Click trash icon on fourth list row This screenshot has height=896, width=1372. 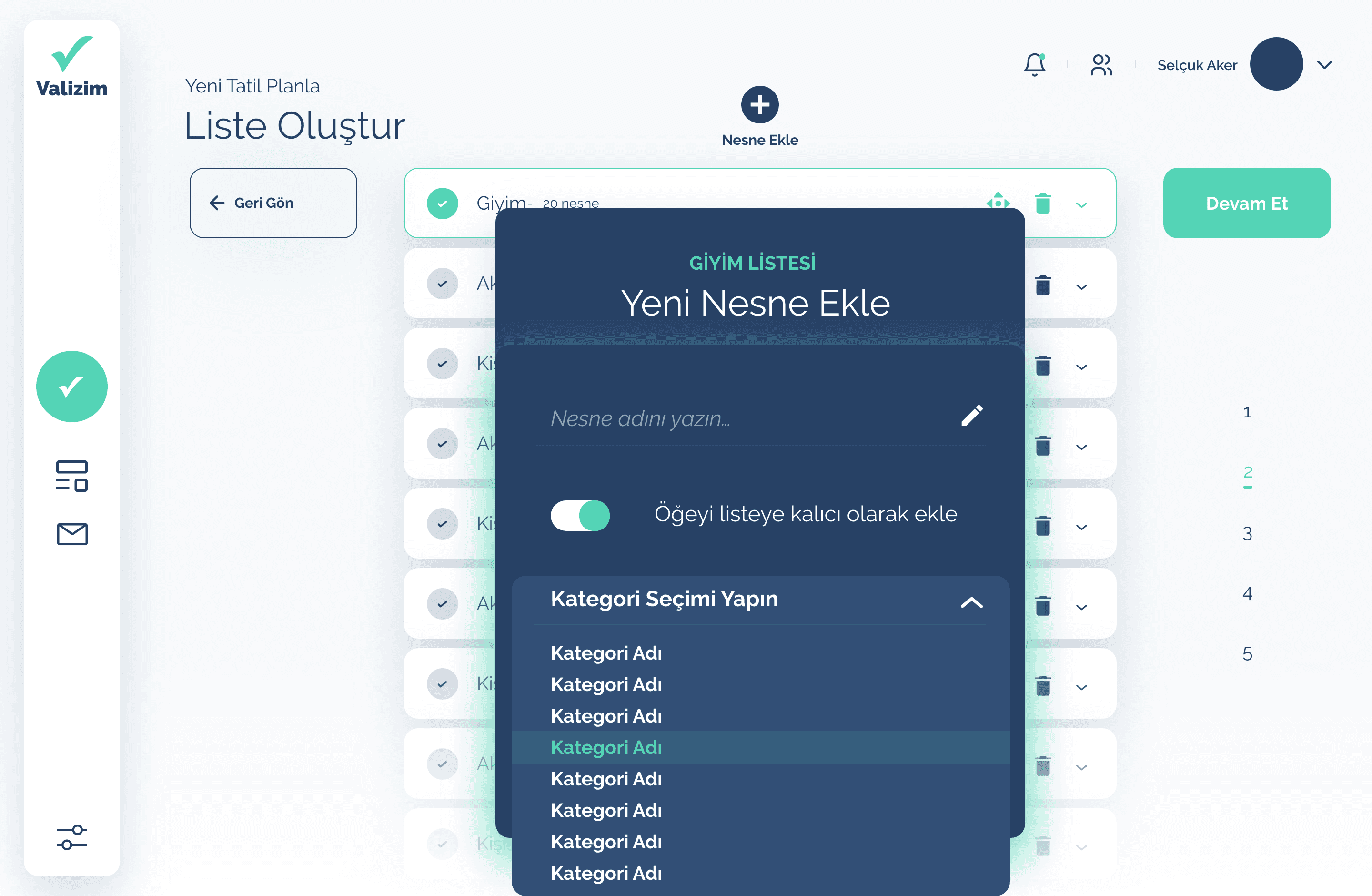tap(1043, 445)
